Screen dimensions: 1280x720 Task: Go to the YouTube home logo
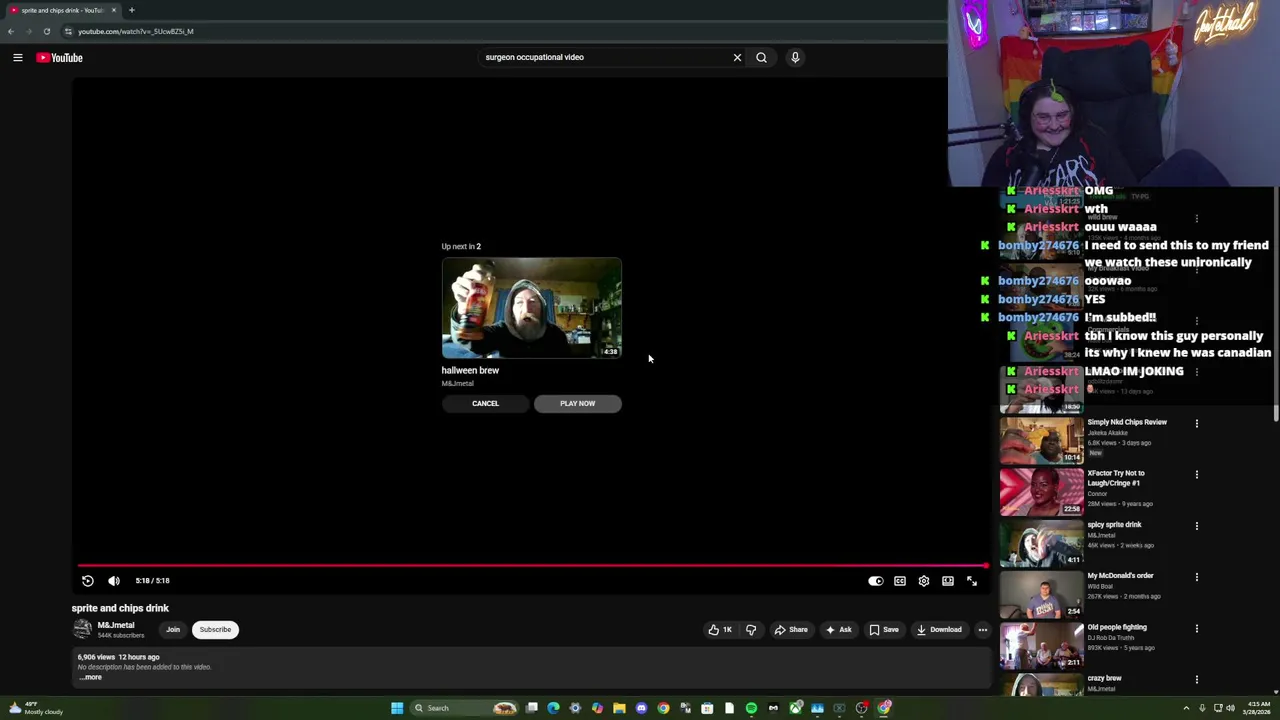60,58
